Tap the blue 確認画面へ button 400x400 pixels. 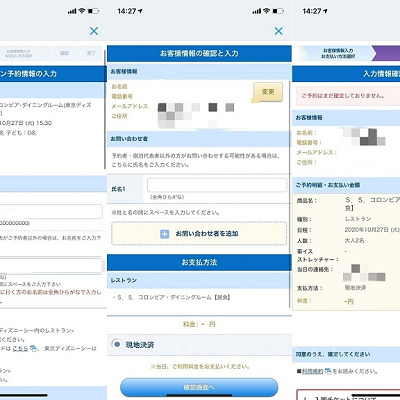point(199,387)
